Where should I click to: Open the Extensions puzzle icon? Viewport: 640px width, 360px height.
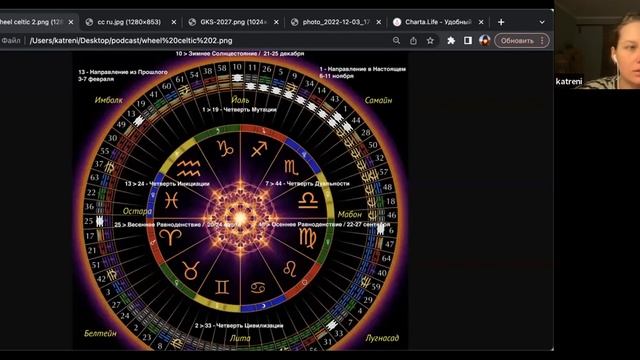[451, 40]
